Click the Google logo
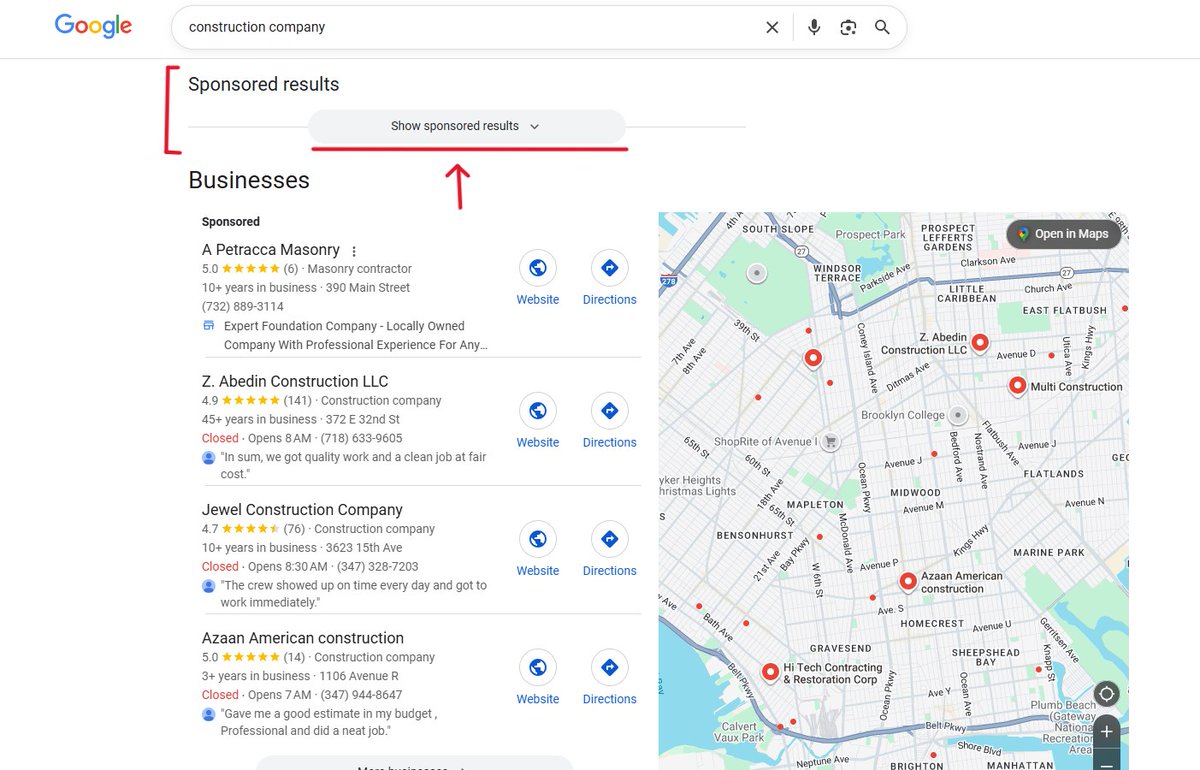This screenshot has height=770, width=1200. pos(94,26)
